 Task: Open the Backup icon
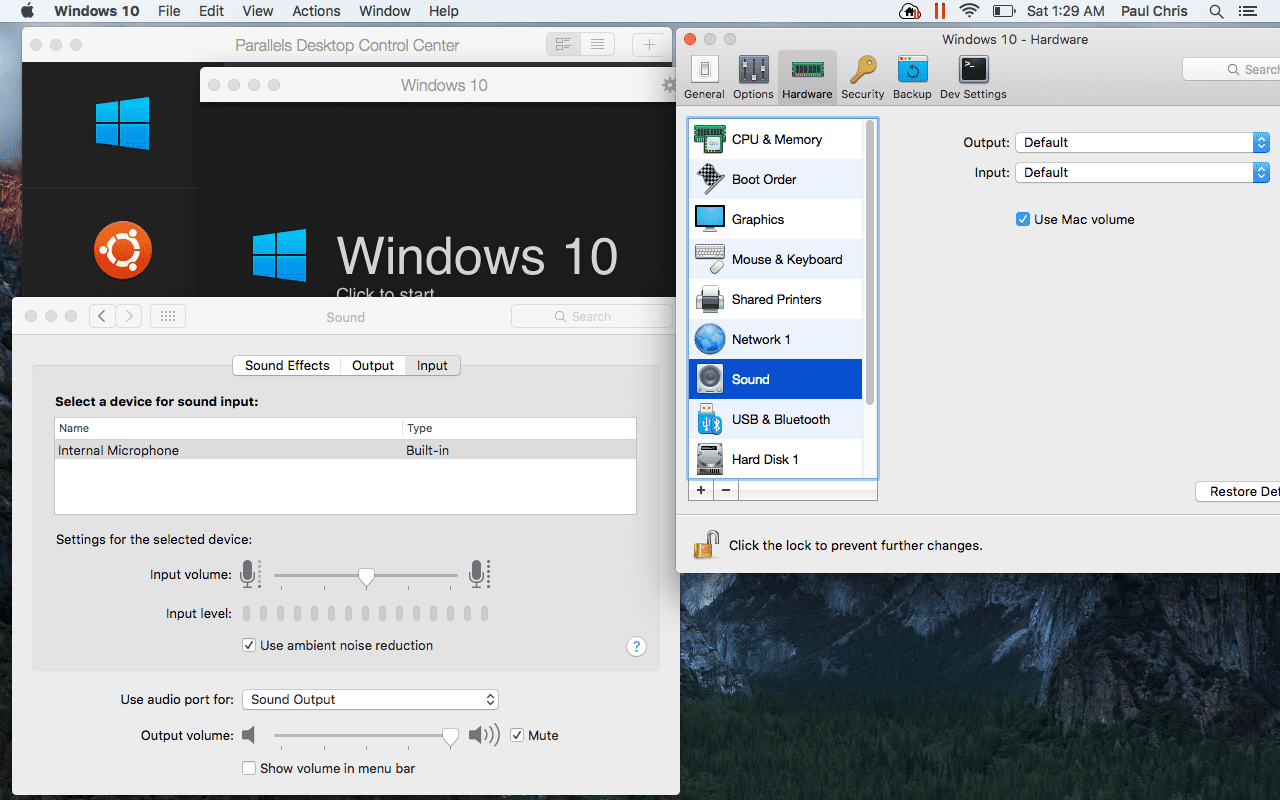[x=912, y=77]
